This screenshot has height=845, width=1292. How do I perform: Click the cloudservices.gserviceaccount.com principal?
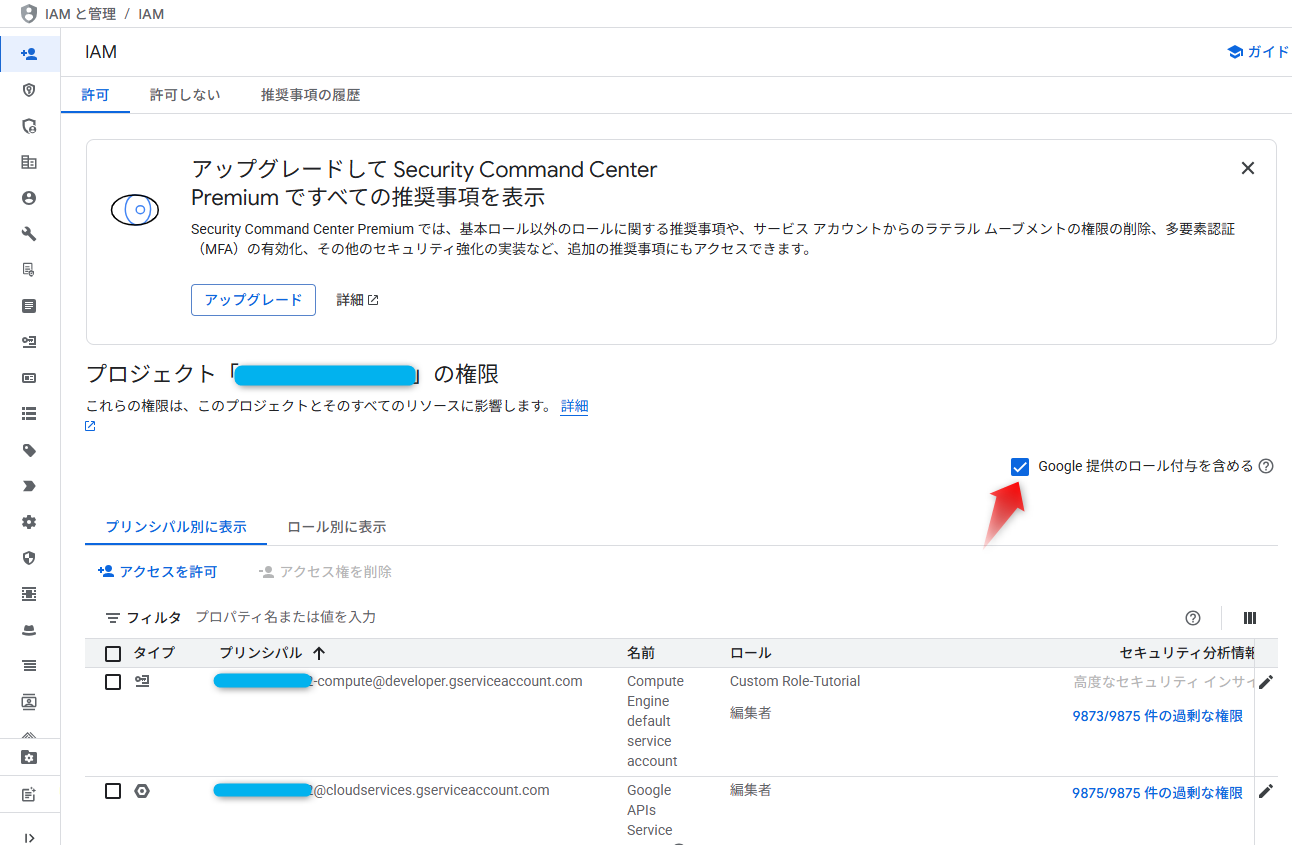(x=382, y=790)
